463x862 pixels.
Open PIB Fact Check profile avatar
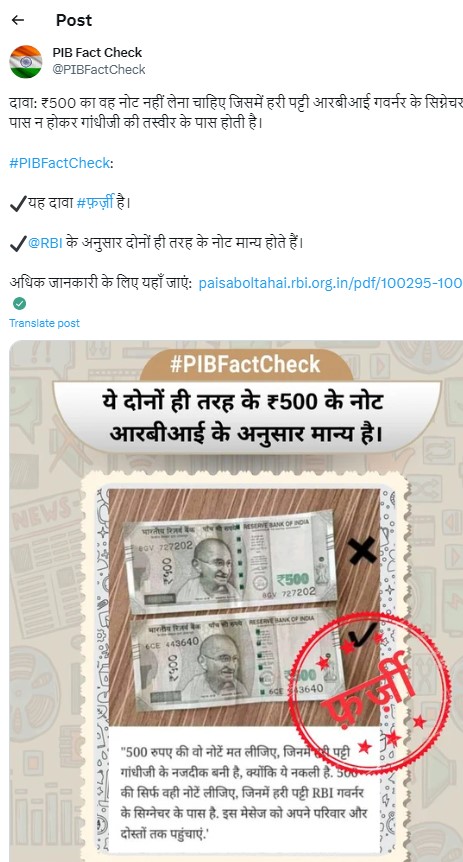26,61
